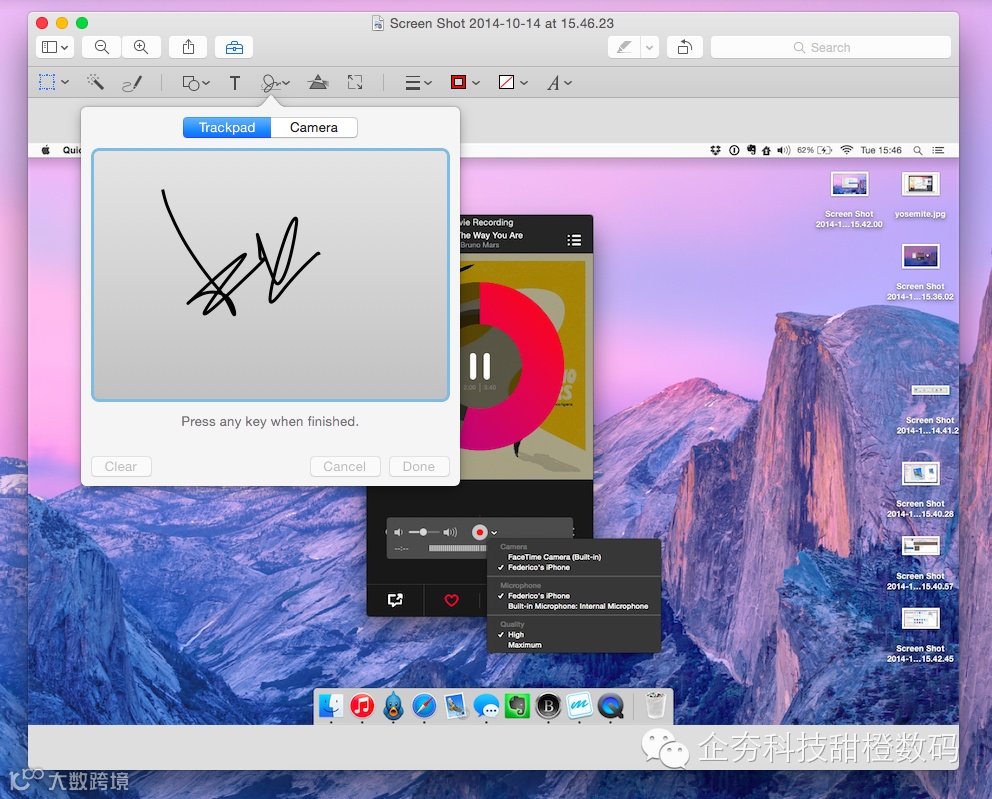Open the Share menu
The height and width of the screenshot is (799, 992).
188,47
